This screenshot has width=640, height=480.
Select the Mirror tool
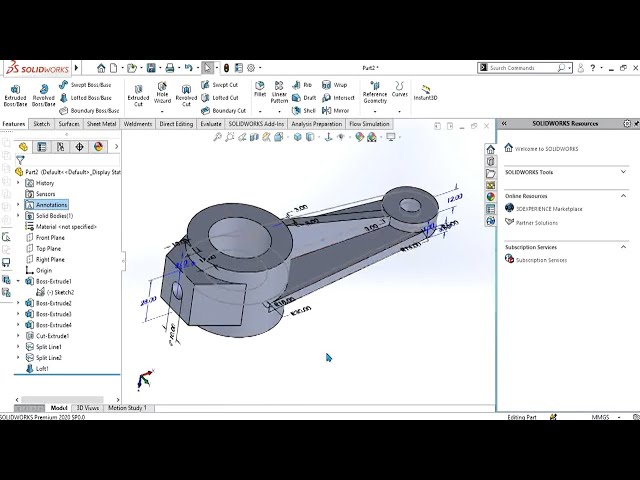click(x=336, y=111)
